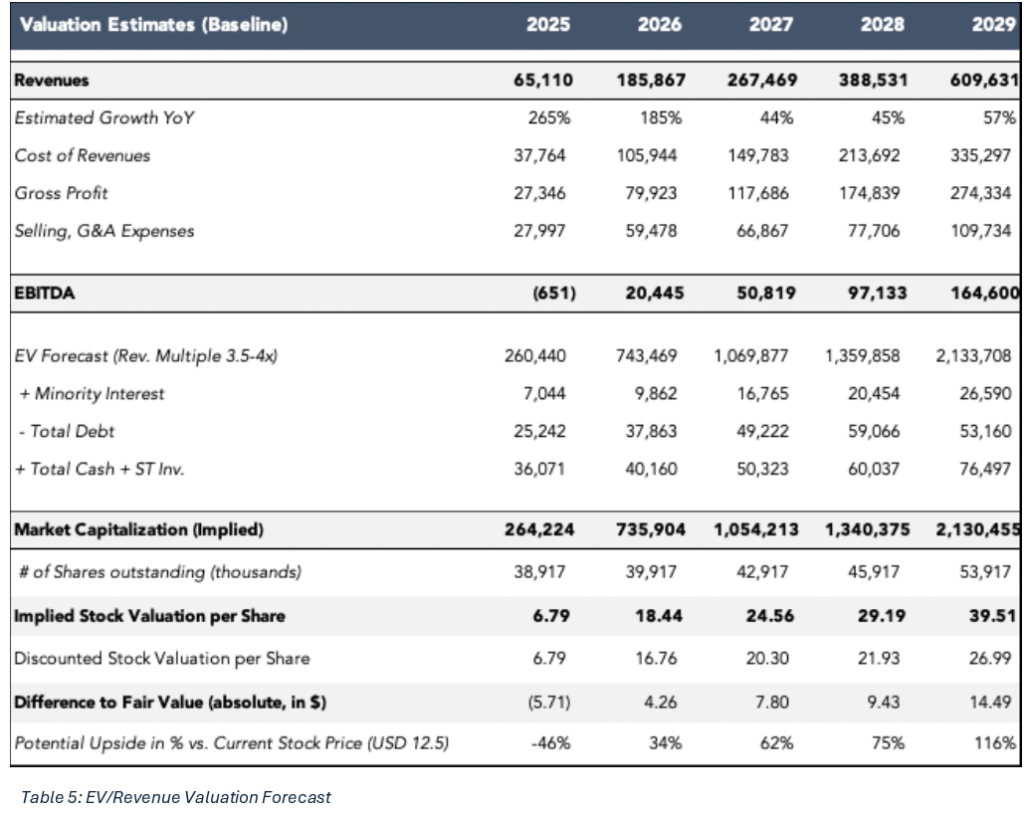Click cash value 36,071
This screenshot has width=1024, height=814.
(x=539, y=469)
